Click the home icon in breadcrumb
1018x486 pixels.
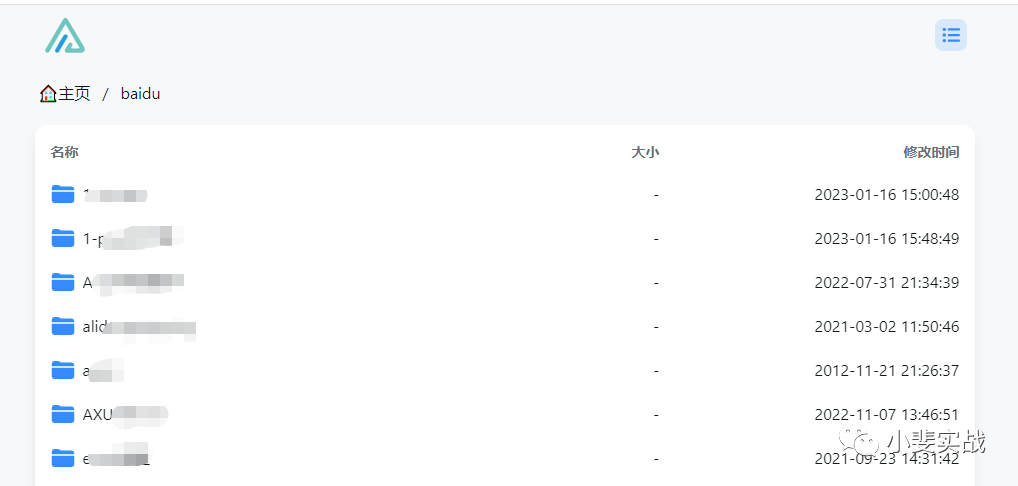click(x=48, y=94)
